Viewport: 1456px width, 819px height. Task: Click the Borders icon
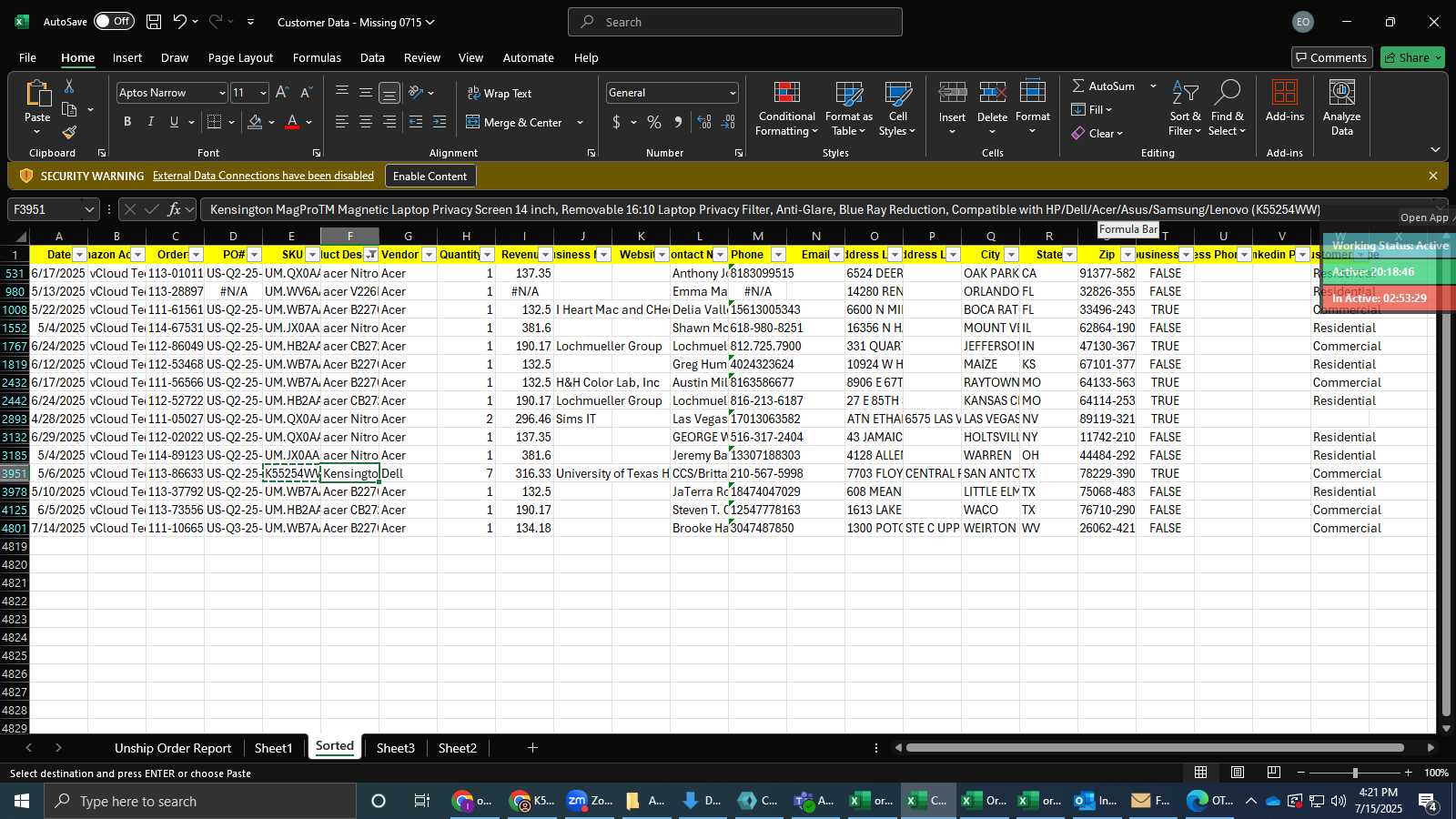coord(215,122)
